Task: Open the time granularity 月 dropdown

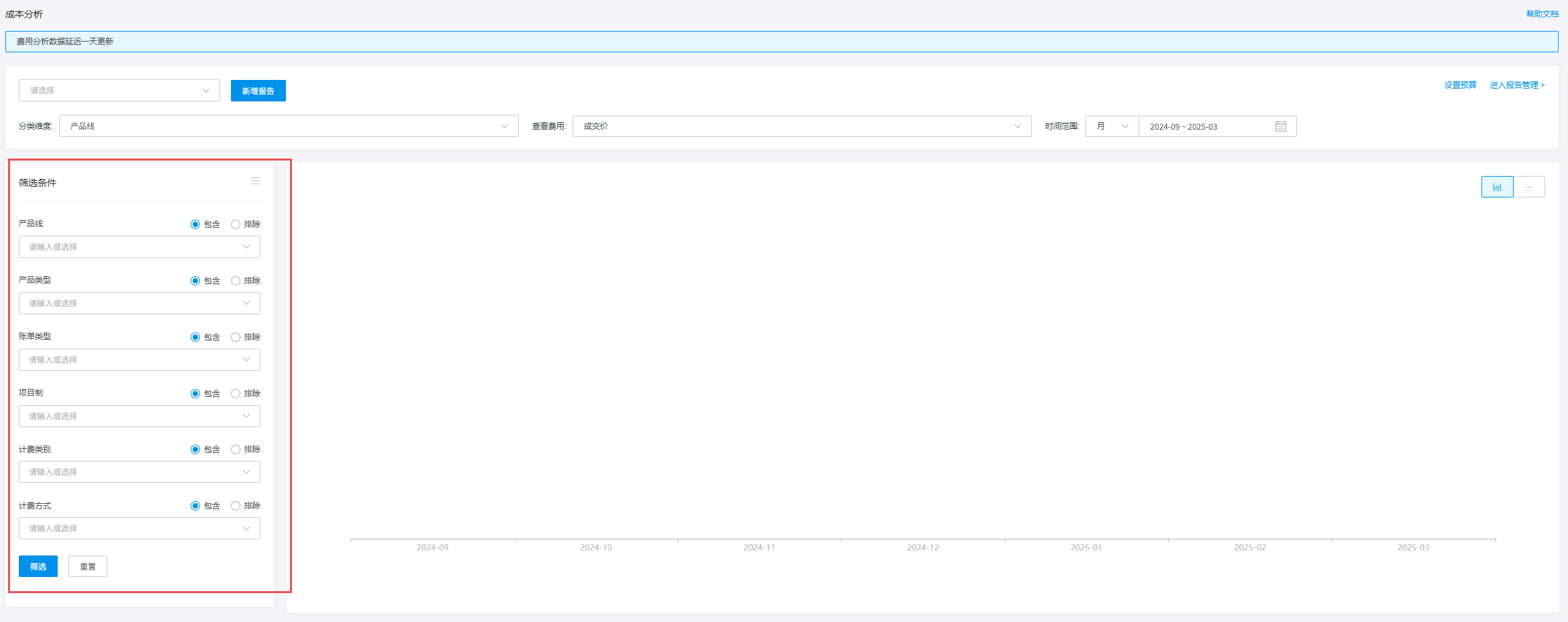Action: click(1112, 126)
